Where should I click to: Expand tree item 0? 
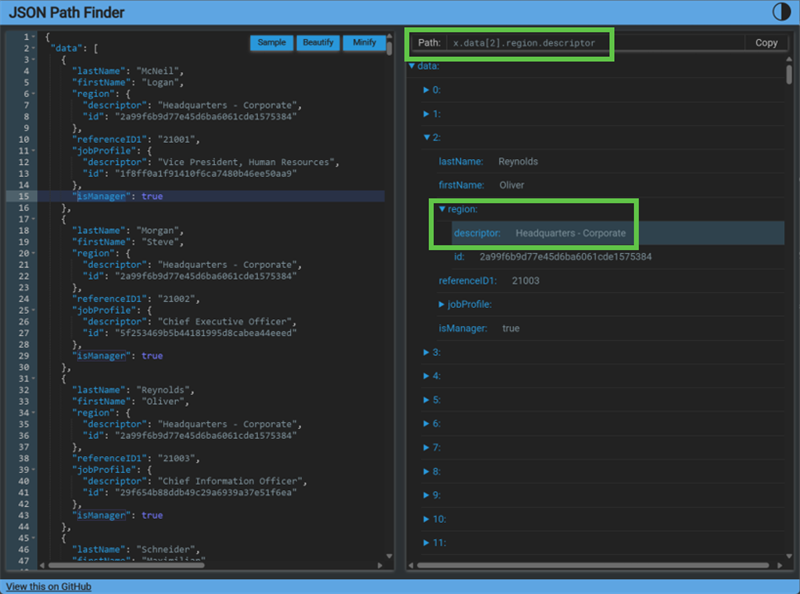[x=426, y=90]
